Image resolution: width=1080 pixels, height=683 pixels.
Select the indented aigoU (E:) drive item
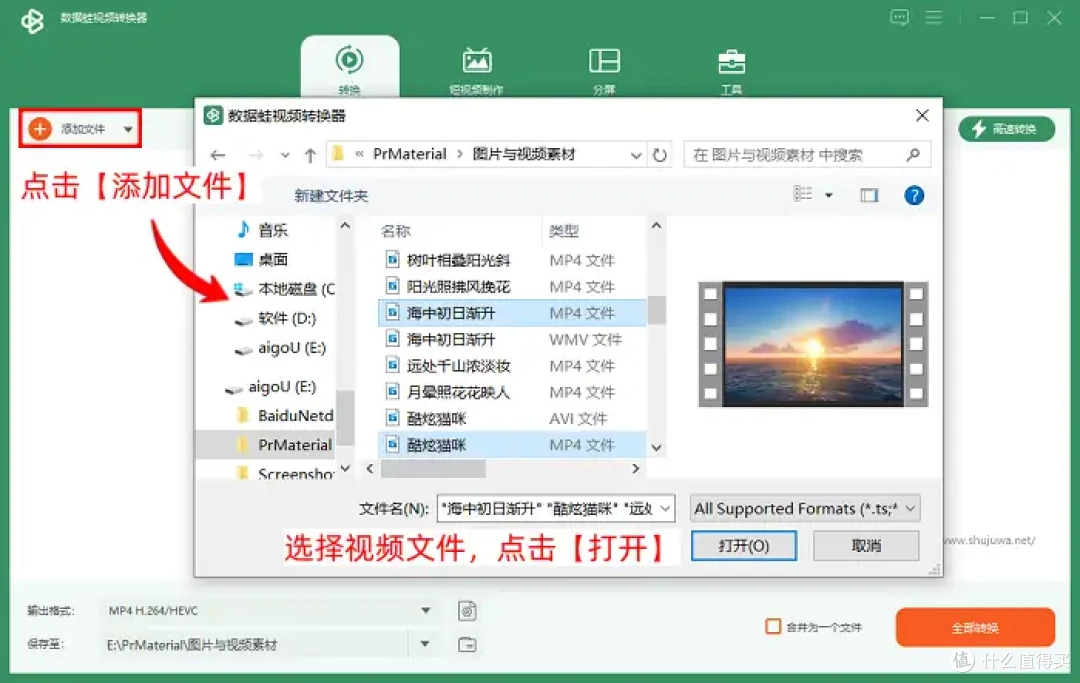click(x=280, y=348)
